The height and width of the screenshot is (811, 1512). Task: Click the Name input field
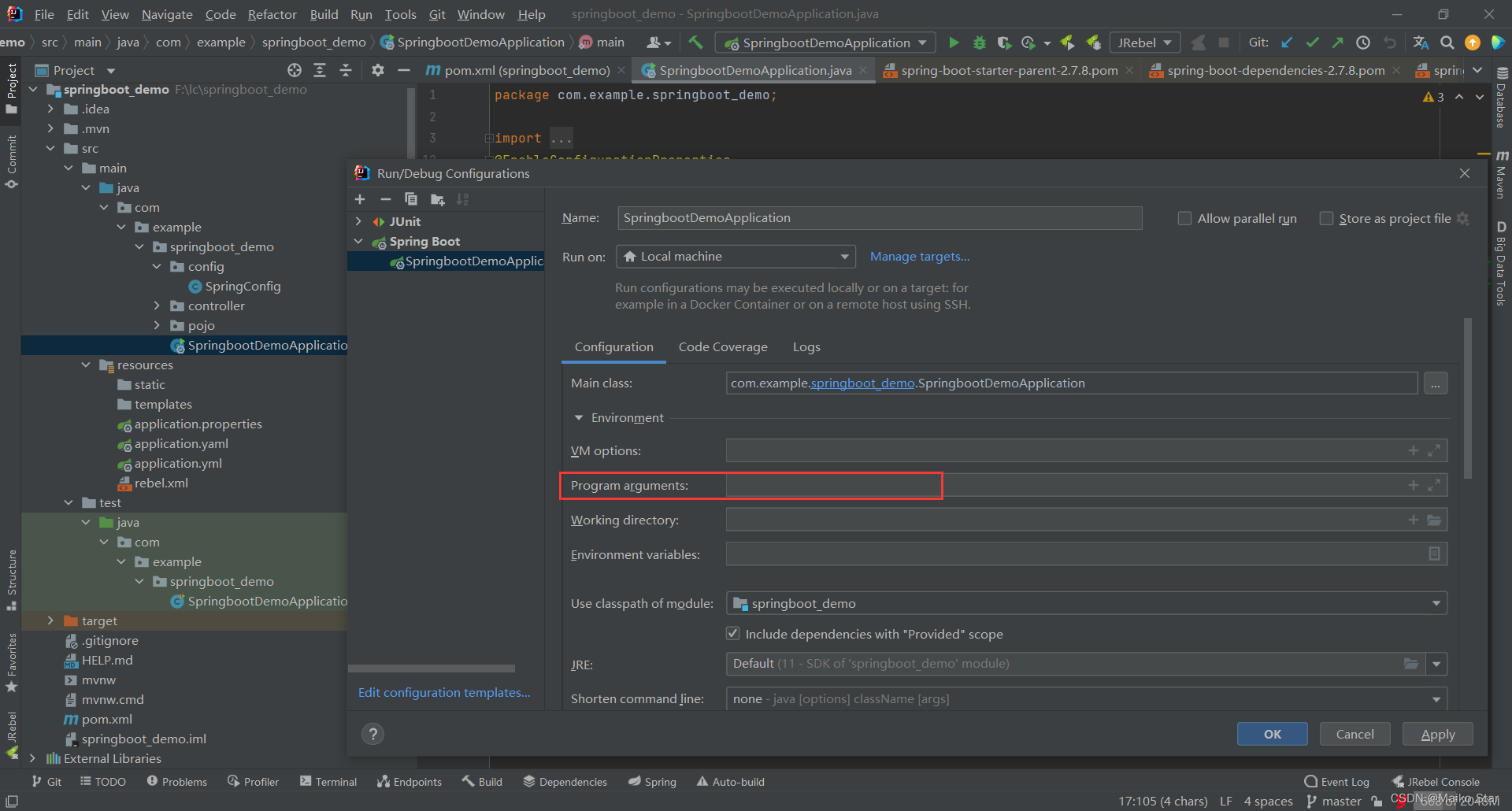[x=880, y=218]
